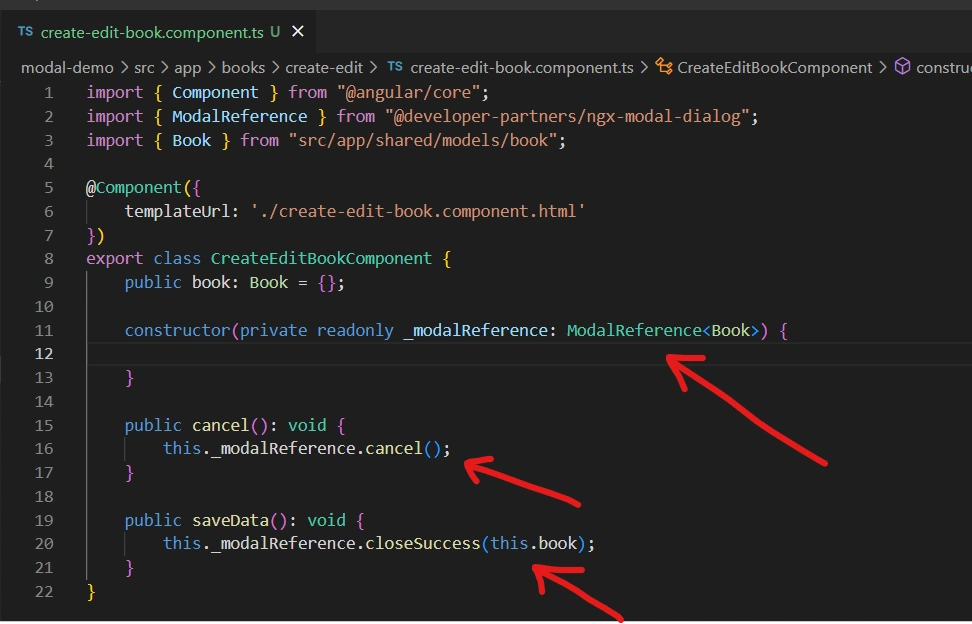Click the closeSuccess method call
This screenshot has height=624, width=972.
point(422,544)
